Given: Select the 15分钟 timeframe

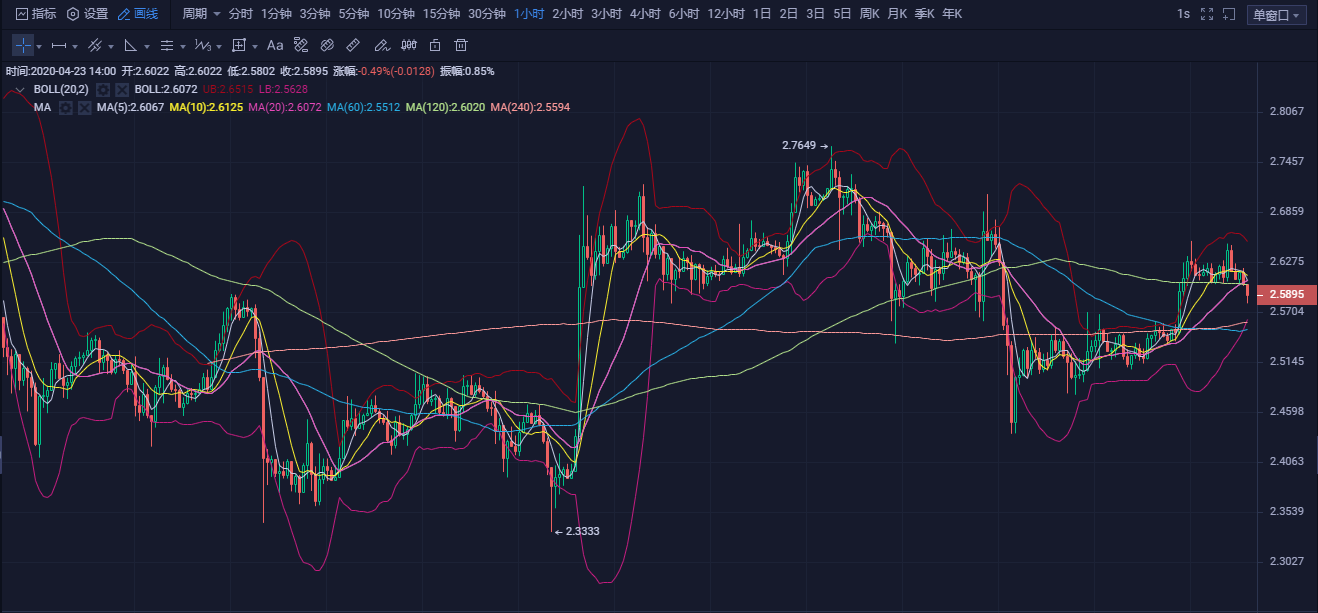Looking at the screenshot, I should (x=441, y=14).
